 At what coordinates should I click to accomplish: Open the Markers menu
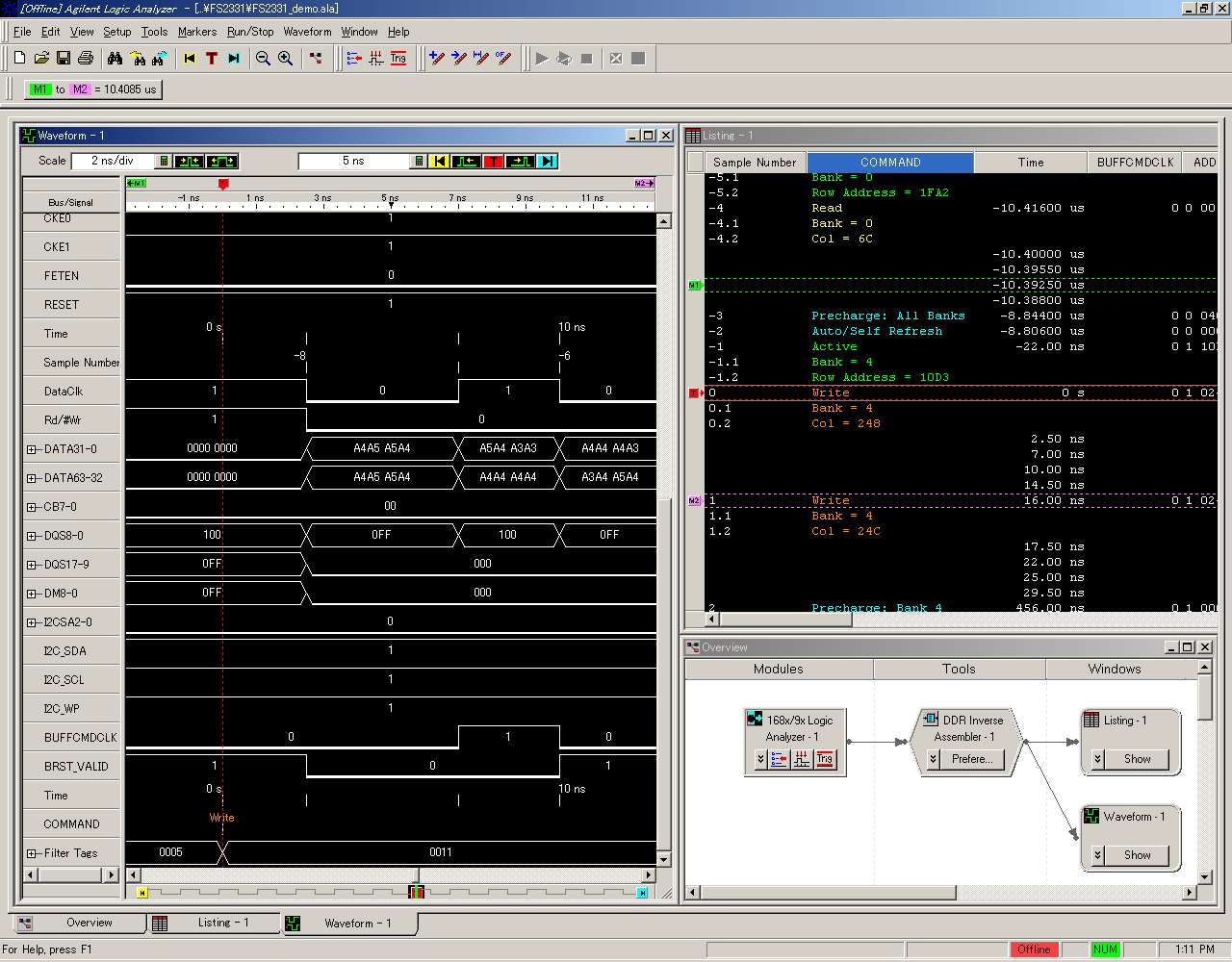(x=196, y=32)
